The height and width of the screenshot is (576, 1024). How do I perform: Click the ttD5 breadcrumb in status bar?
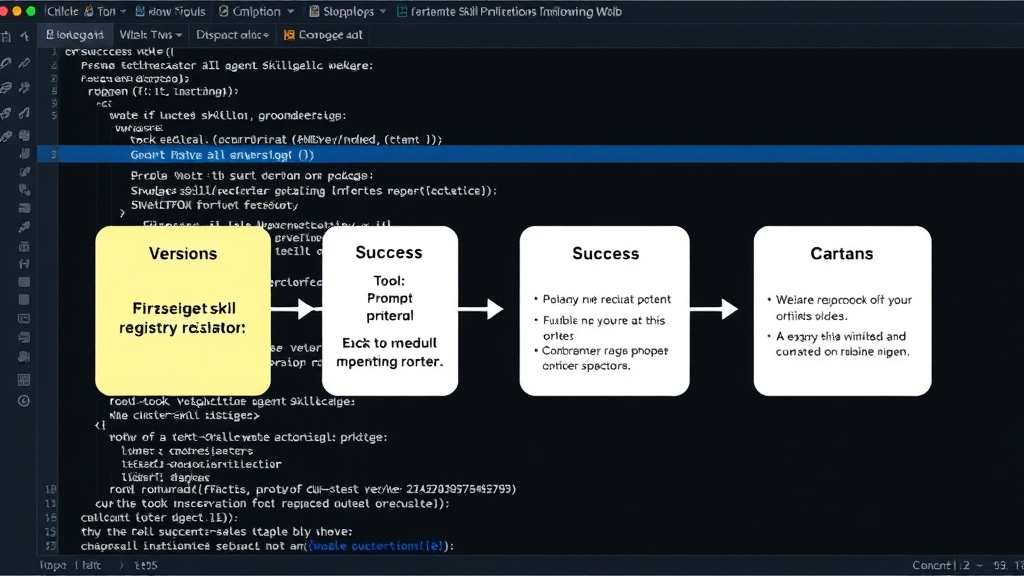[x=146, y=566]
